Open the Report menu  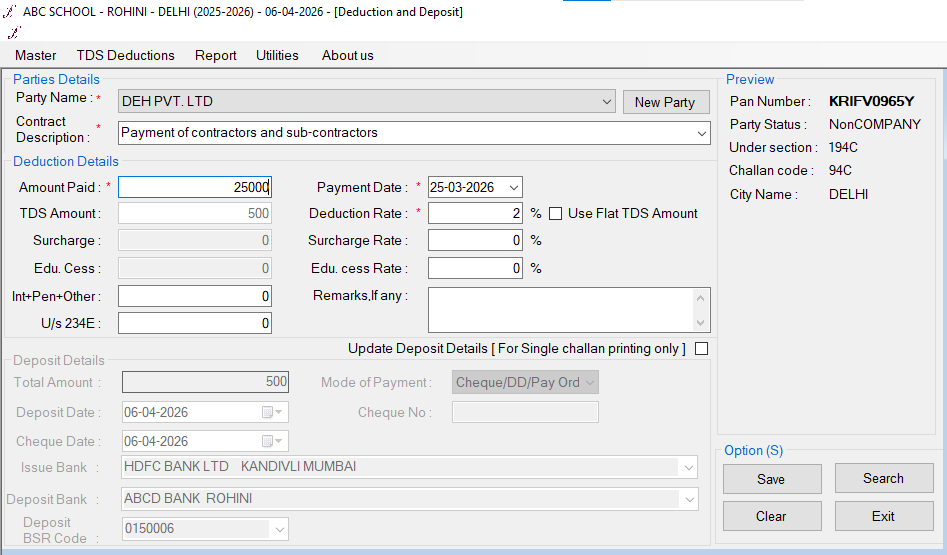point(215,55)
